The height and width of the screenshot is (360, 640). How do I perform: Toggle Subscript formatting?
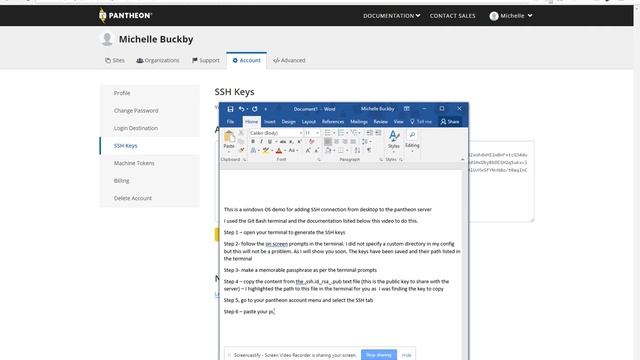point(291,142)
